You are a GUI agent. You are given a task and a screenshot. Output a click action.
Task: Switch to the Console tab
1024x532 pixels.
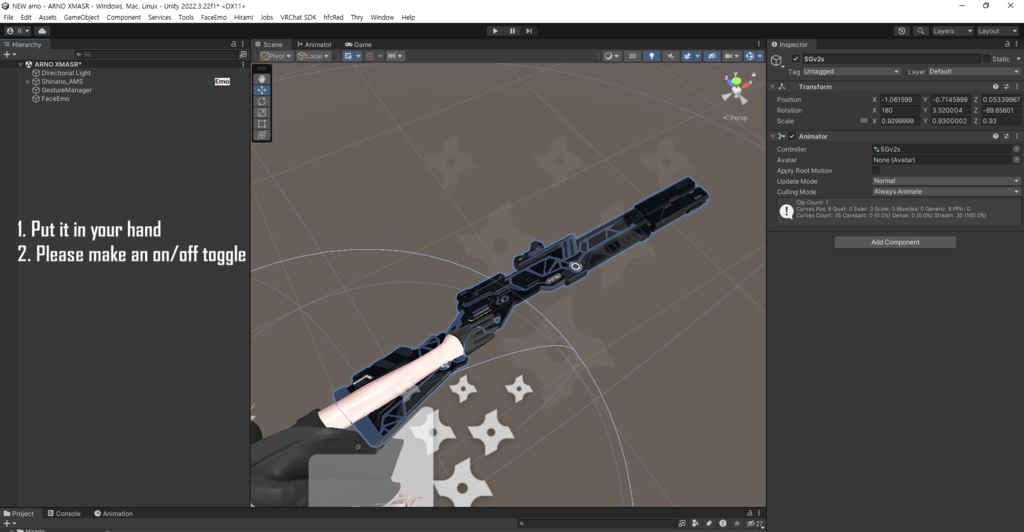coord(64,514)
